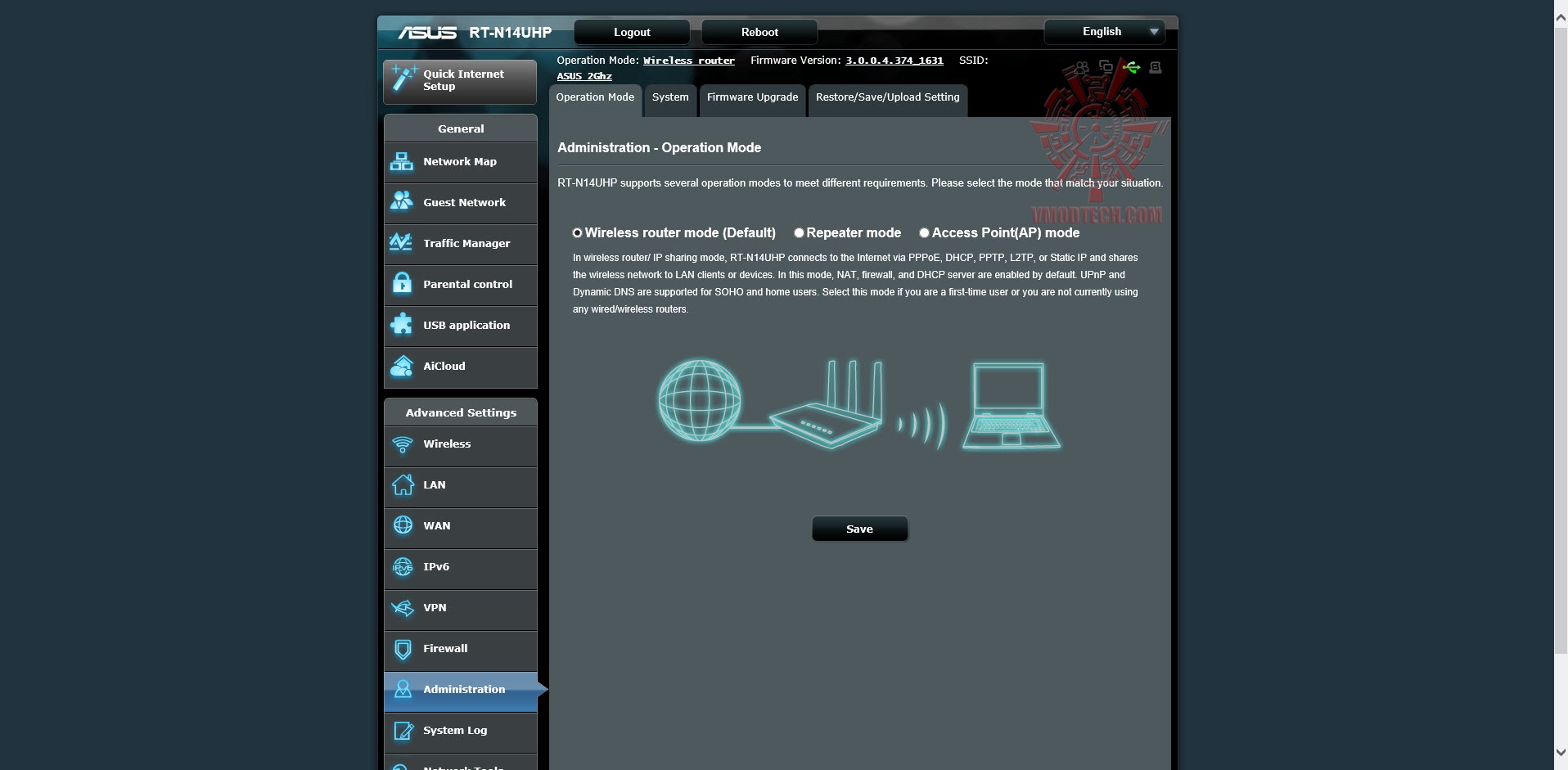This screenshot has height=770, width=1568.
Task: Select Access Point(AP) mode radio button
Action: [x=924, y=233]
